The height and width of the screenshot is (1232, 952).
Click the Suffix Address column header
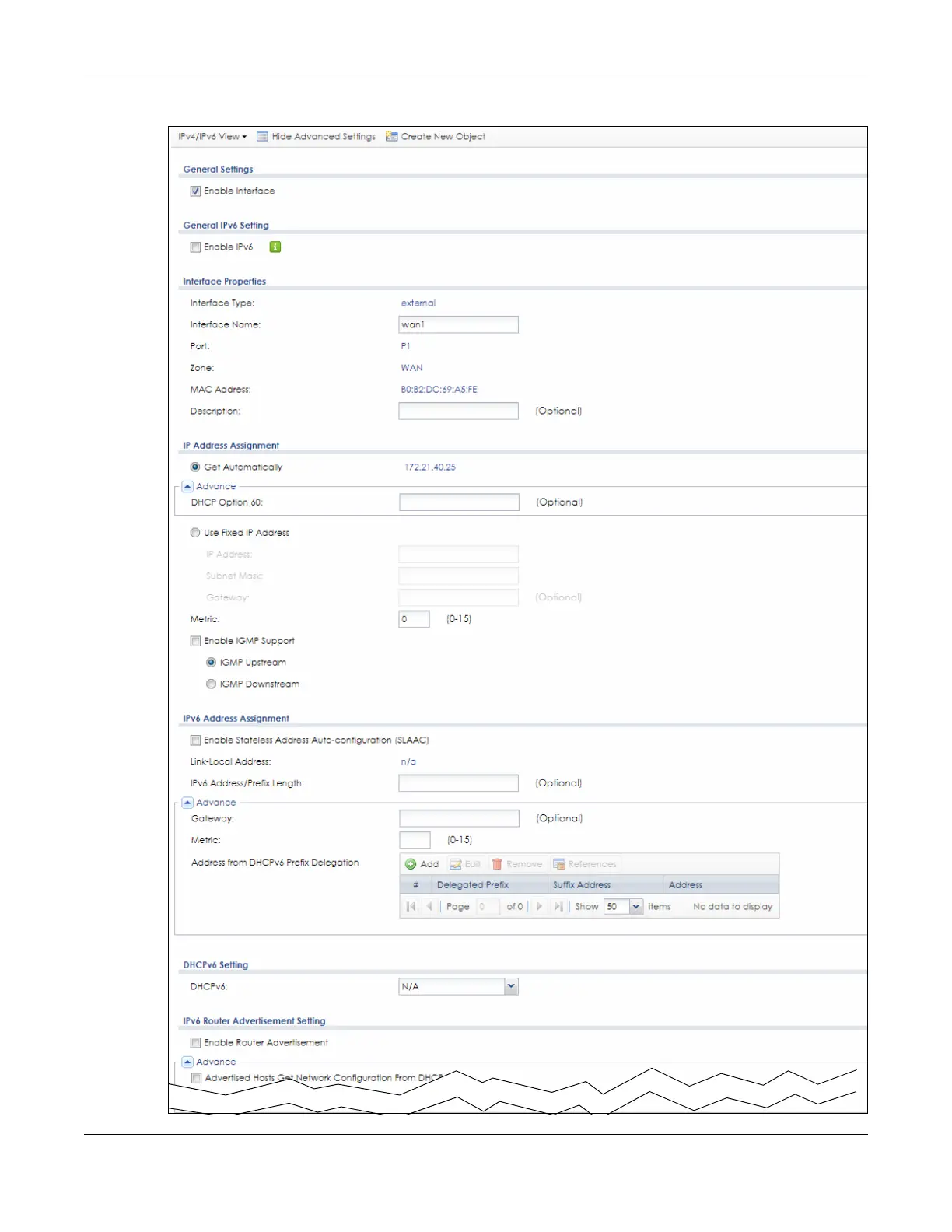605,885
